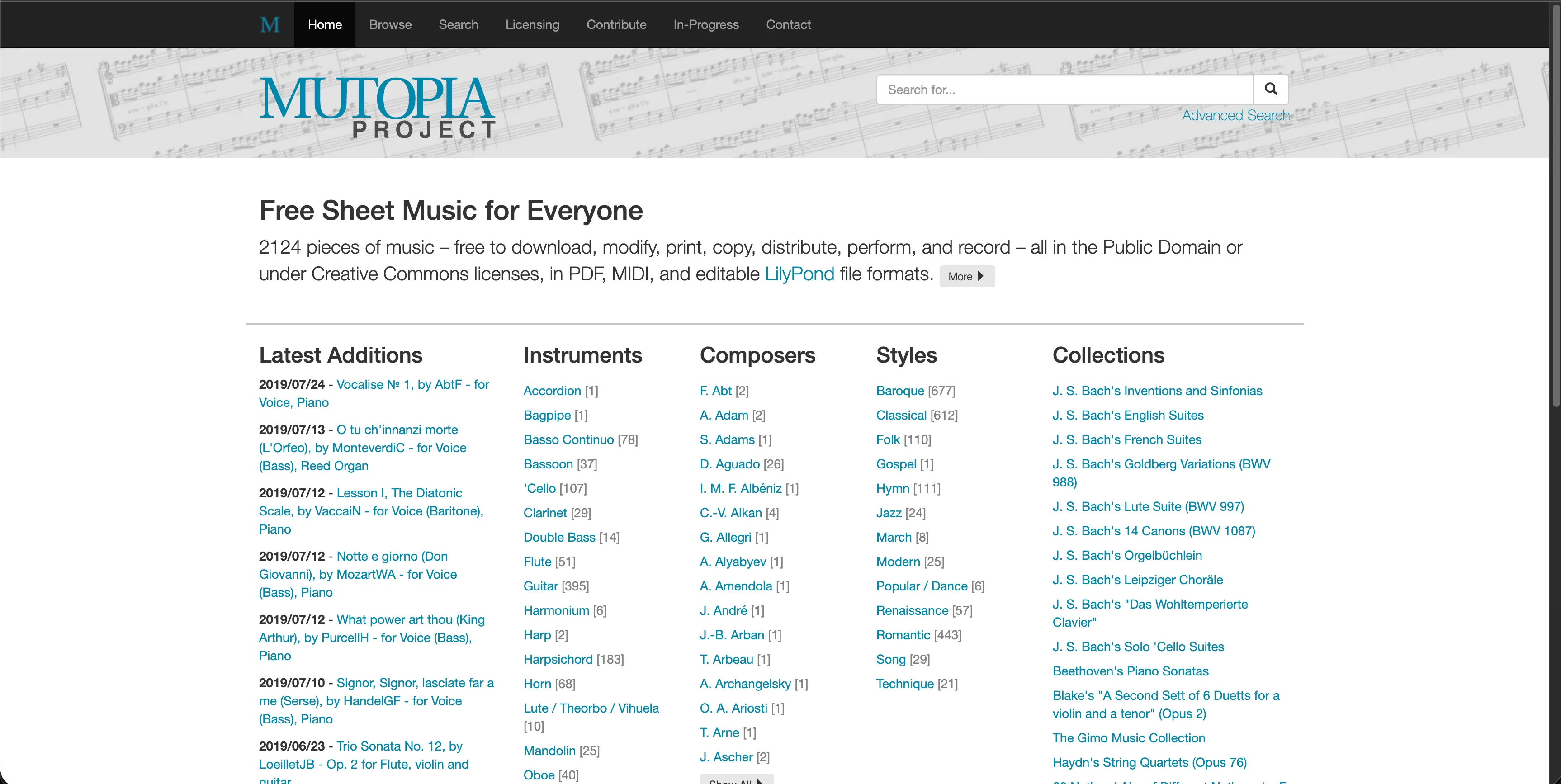View composer A. Archangelsky

pos(745,684)
